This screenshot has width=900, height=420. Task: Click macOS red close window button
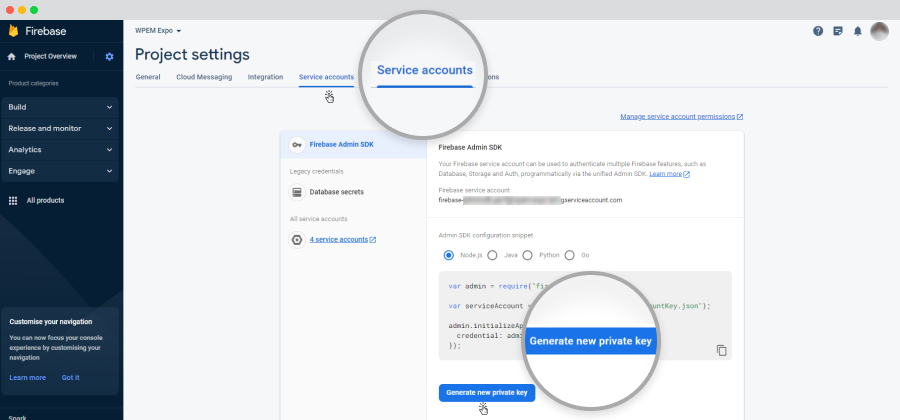pyautogui.click(x=10, y=10)
